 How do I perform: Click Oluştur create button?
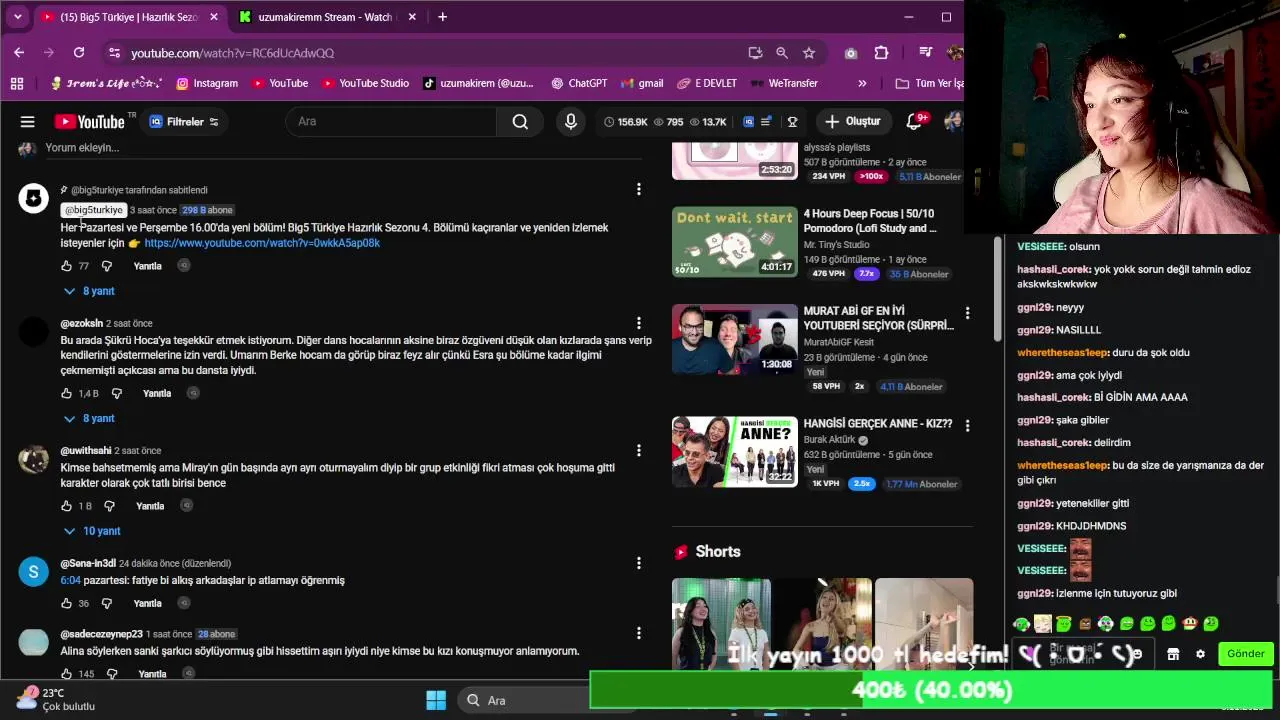click(x=852, y=122)
